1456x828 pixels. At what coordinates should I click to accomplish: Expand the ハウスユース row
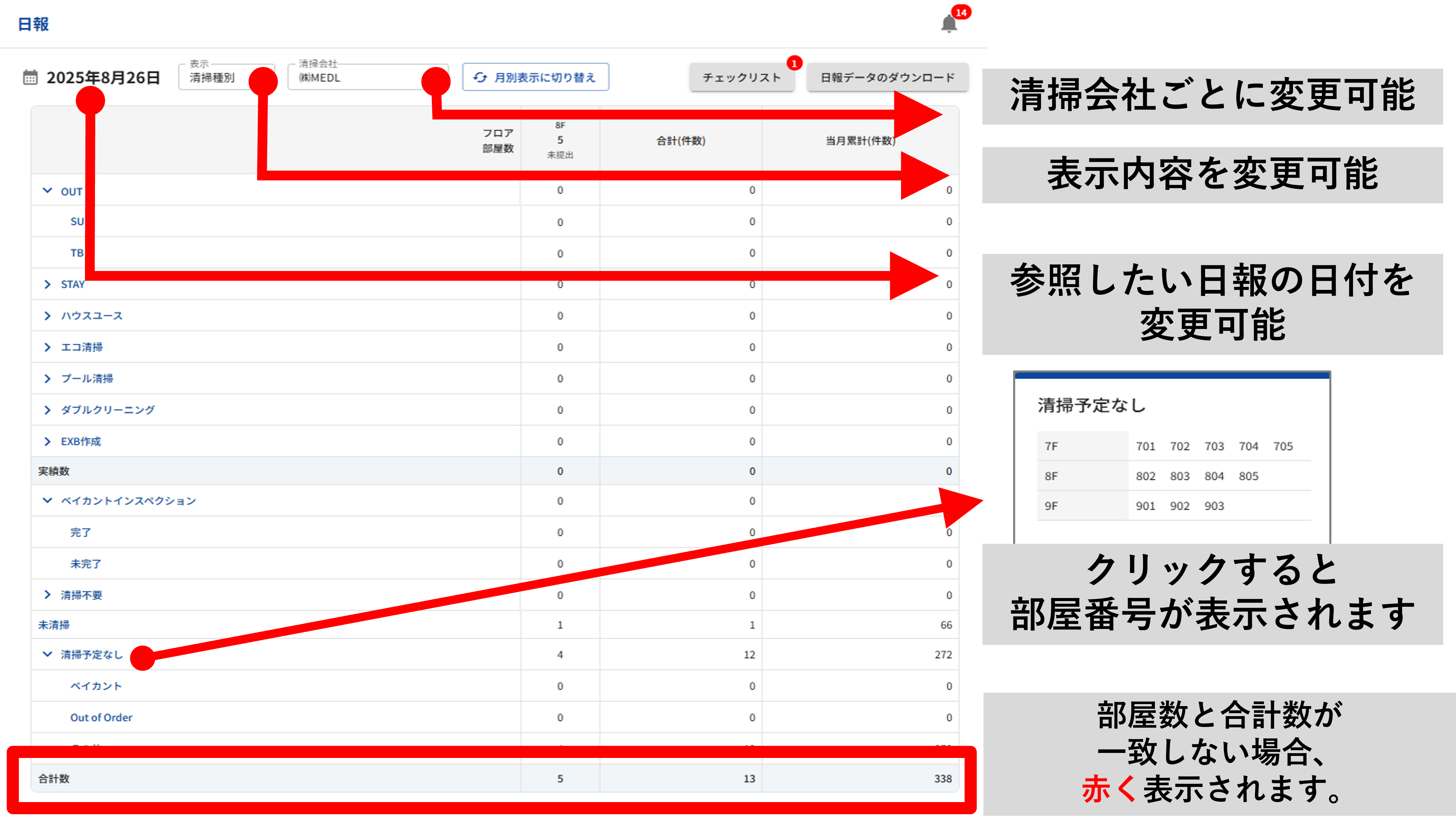[x=47, y=316]
